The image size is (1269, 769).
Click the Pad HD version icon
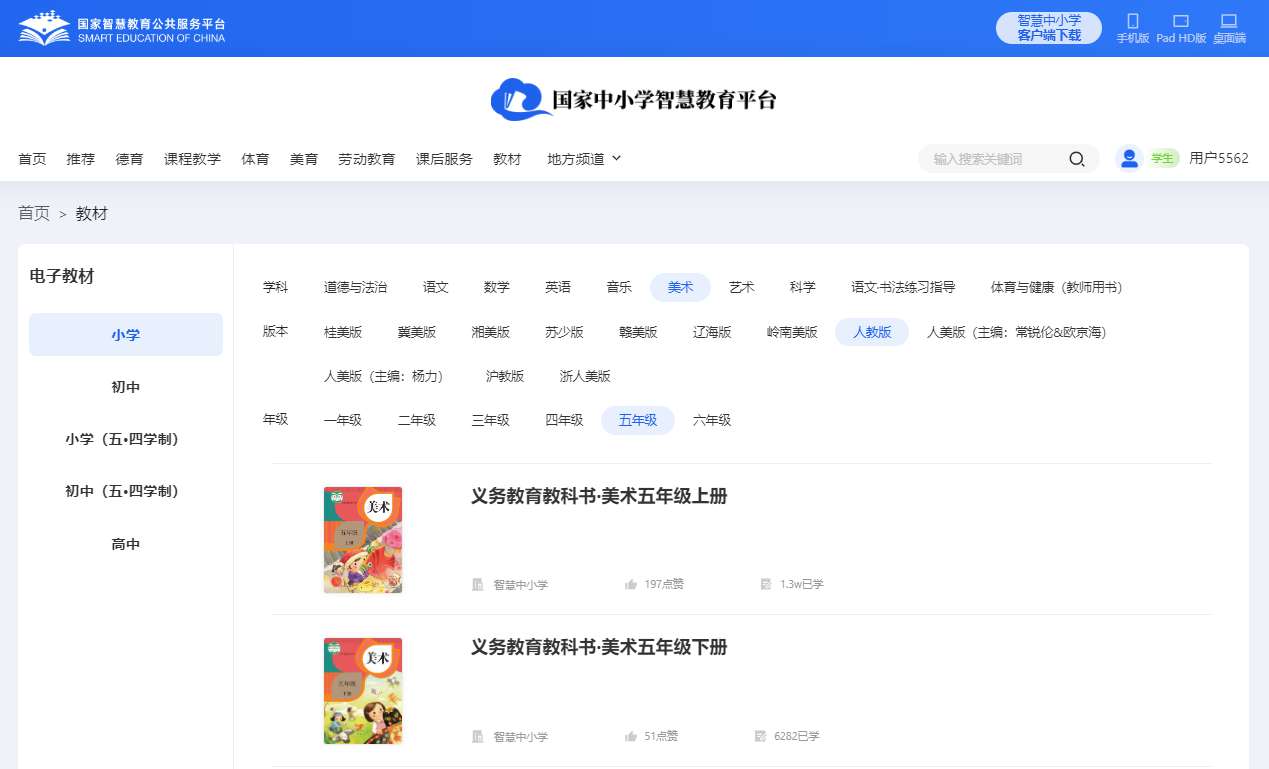pyautogui.click(x=1180, y=21)
